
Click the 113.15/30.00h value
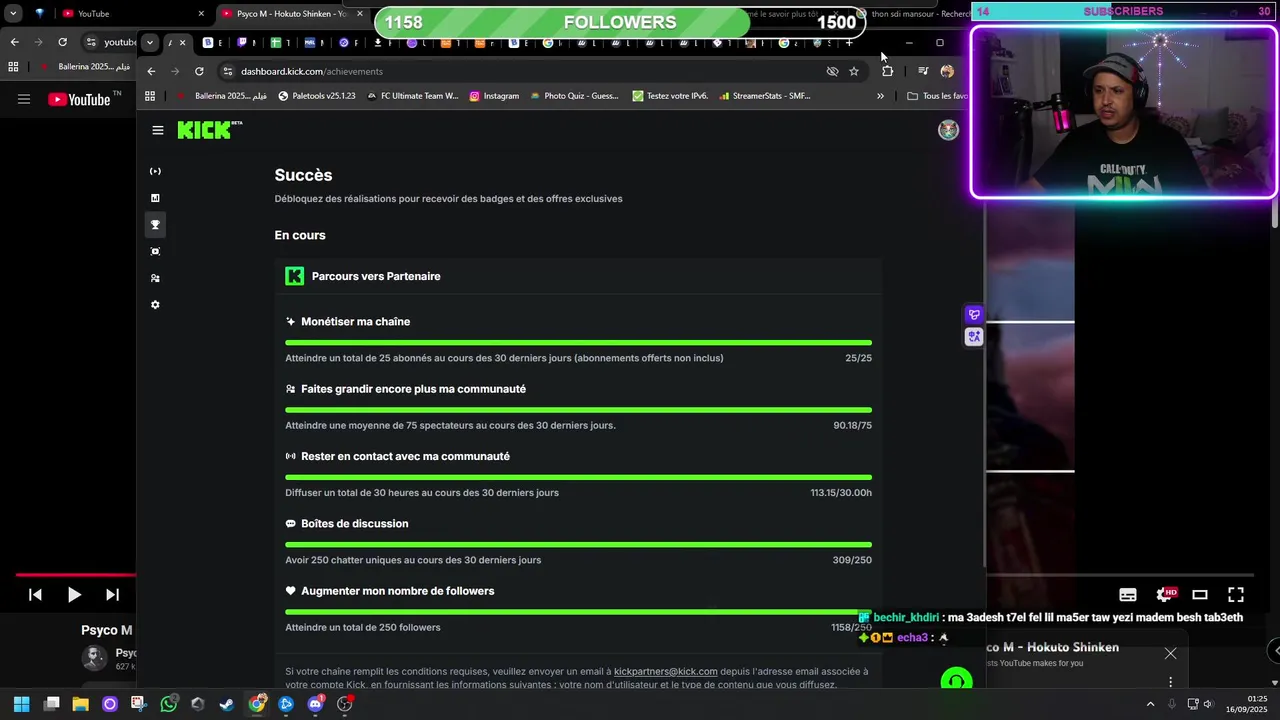[x=841, y=492]
